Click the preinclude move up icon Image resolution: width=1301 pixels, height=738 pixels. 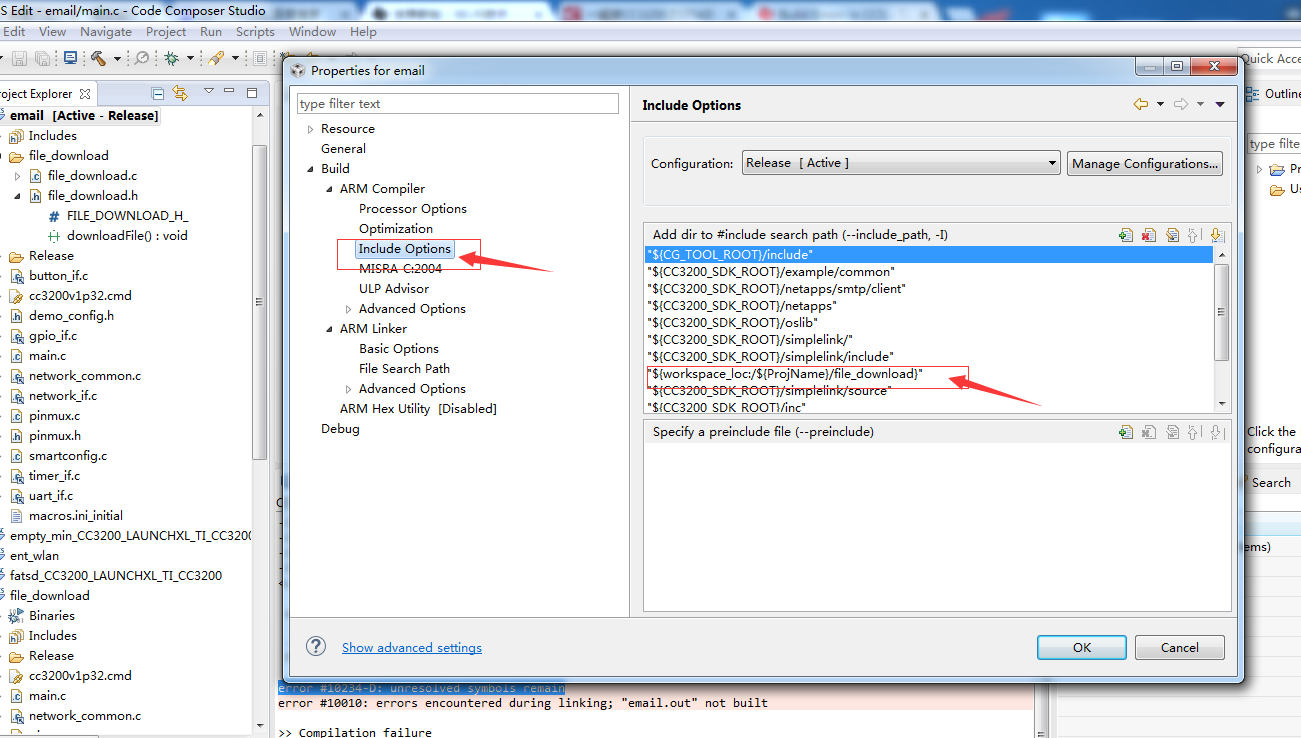coord(1194,432)
